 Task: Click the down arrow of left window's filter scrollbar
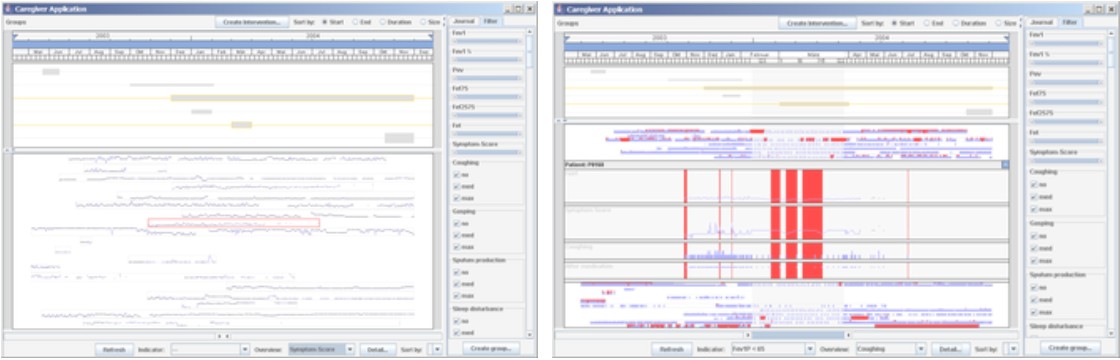[x=529, y=334]
